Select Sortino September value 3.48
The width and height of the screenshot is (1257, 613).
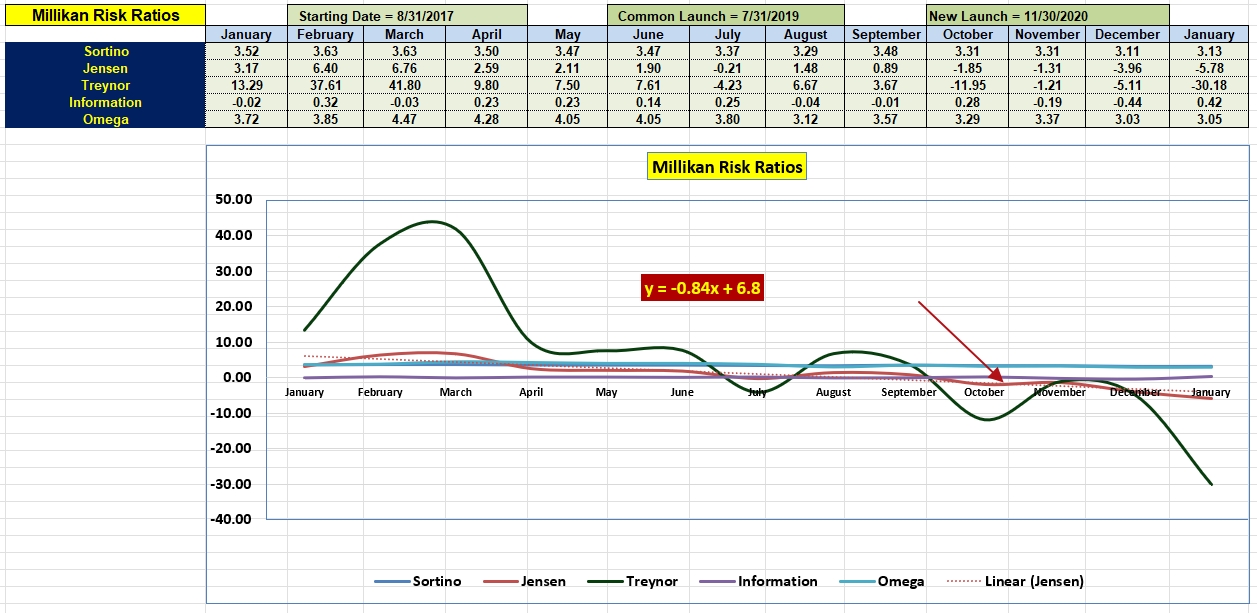pos(885,51)
